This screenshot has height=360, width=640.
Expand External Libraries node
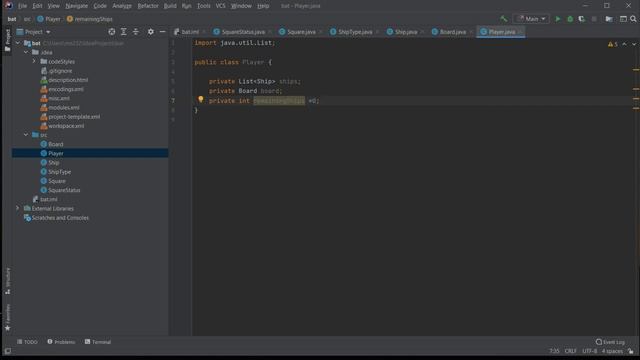click(18, 208)
